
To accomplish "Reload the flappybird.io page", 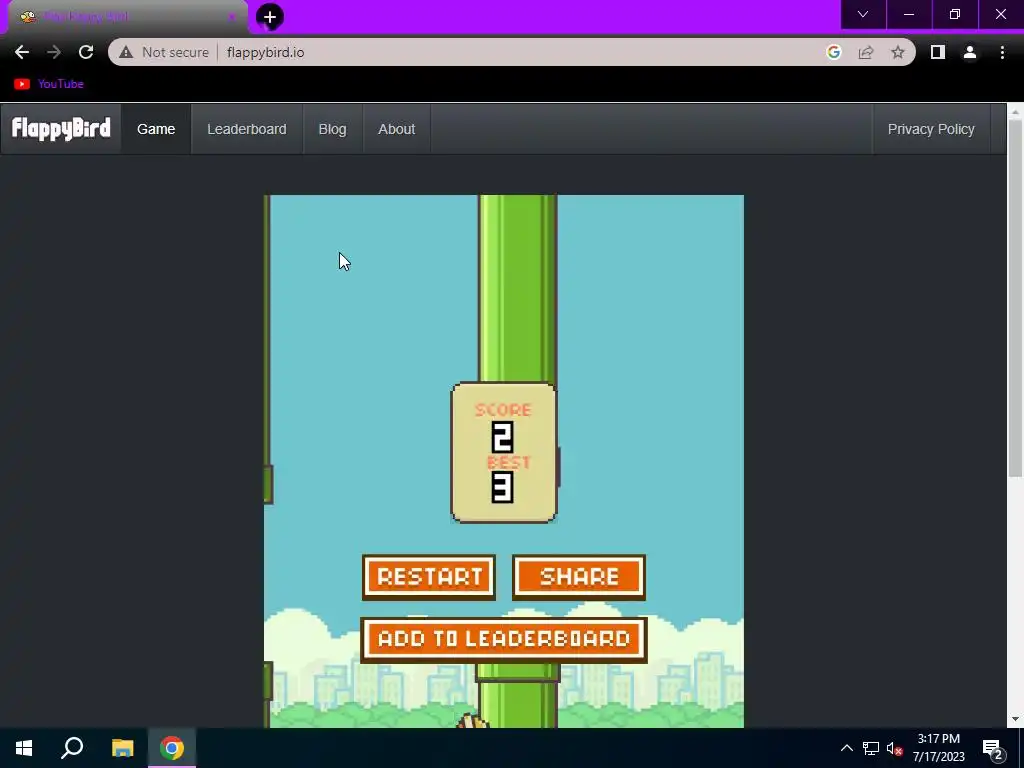I will [x=86, y=52].
